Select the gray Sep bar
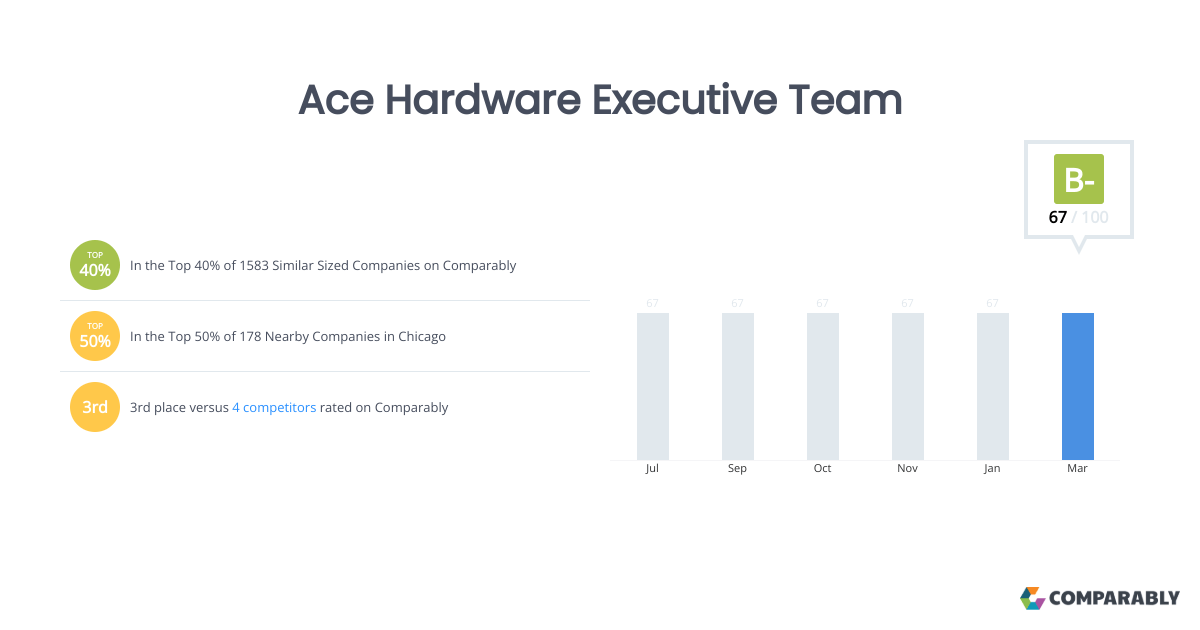Image resolution: width=1200 pixels, height=630 pixels. point(738,386)
